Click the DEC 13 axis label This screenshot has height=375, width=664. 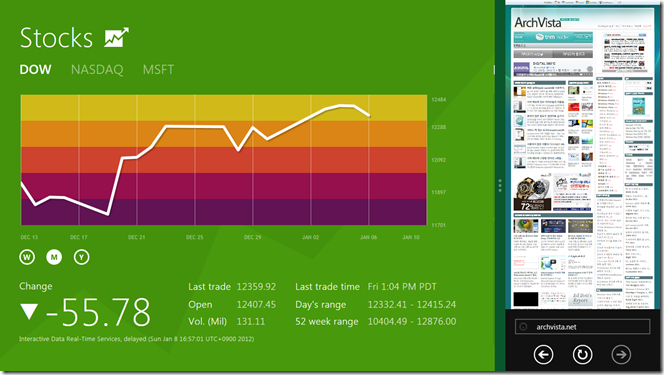pos(29,237)
